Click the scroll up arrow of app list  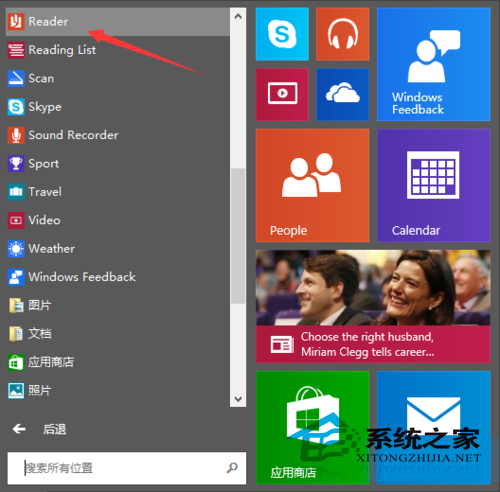click(x=238, y=16)
